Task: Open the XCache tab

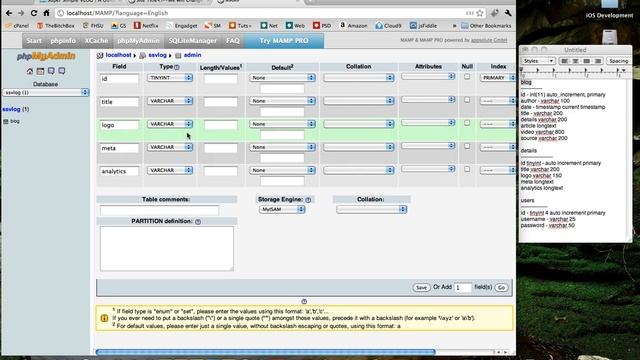Action: 96,41
